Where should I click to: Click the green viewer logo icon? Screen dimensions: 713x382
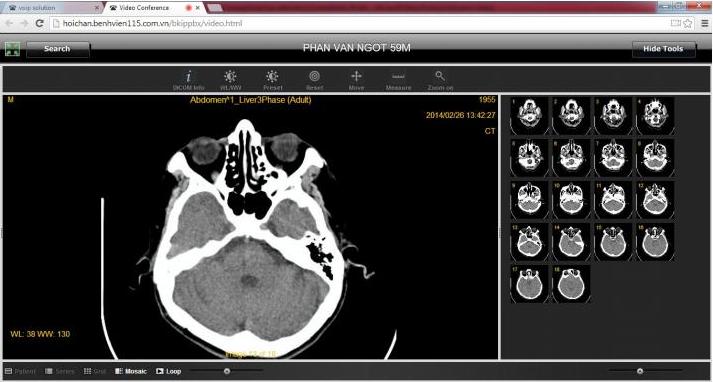tap(12, 49)
